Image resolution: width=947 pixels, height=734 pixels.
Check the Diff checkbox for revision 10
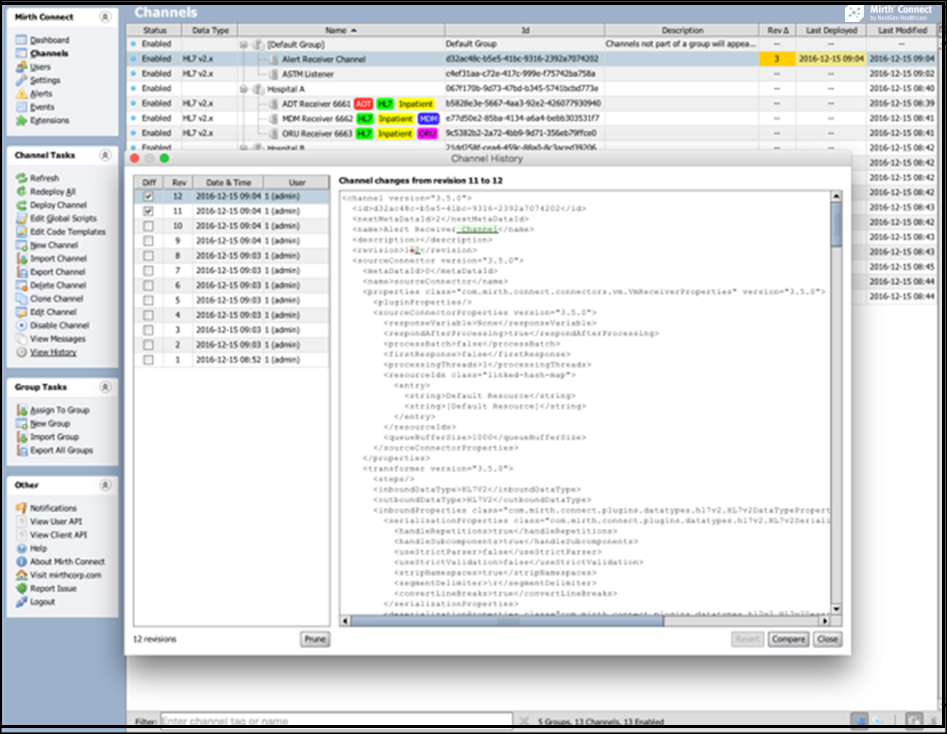[148, 226]
